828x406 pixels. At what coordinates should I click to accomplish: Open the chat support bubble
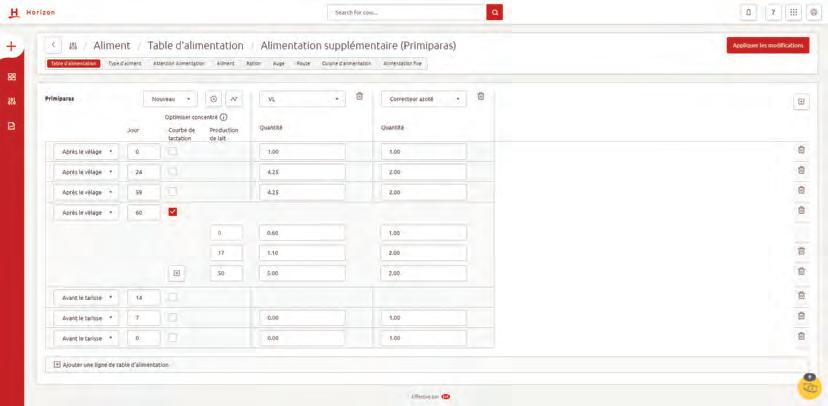click(810, 387)
